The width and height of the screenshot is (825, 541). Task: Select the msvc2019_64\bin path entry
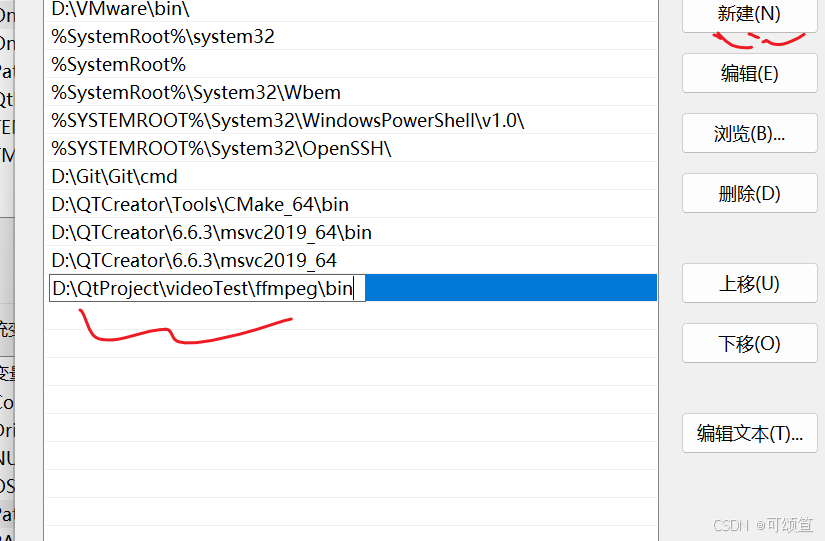coord(351,232)
